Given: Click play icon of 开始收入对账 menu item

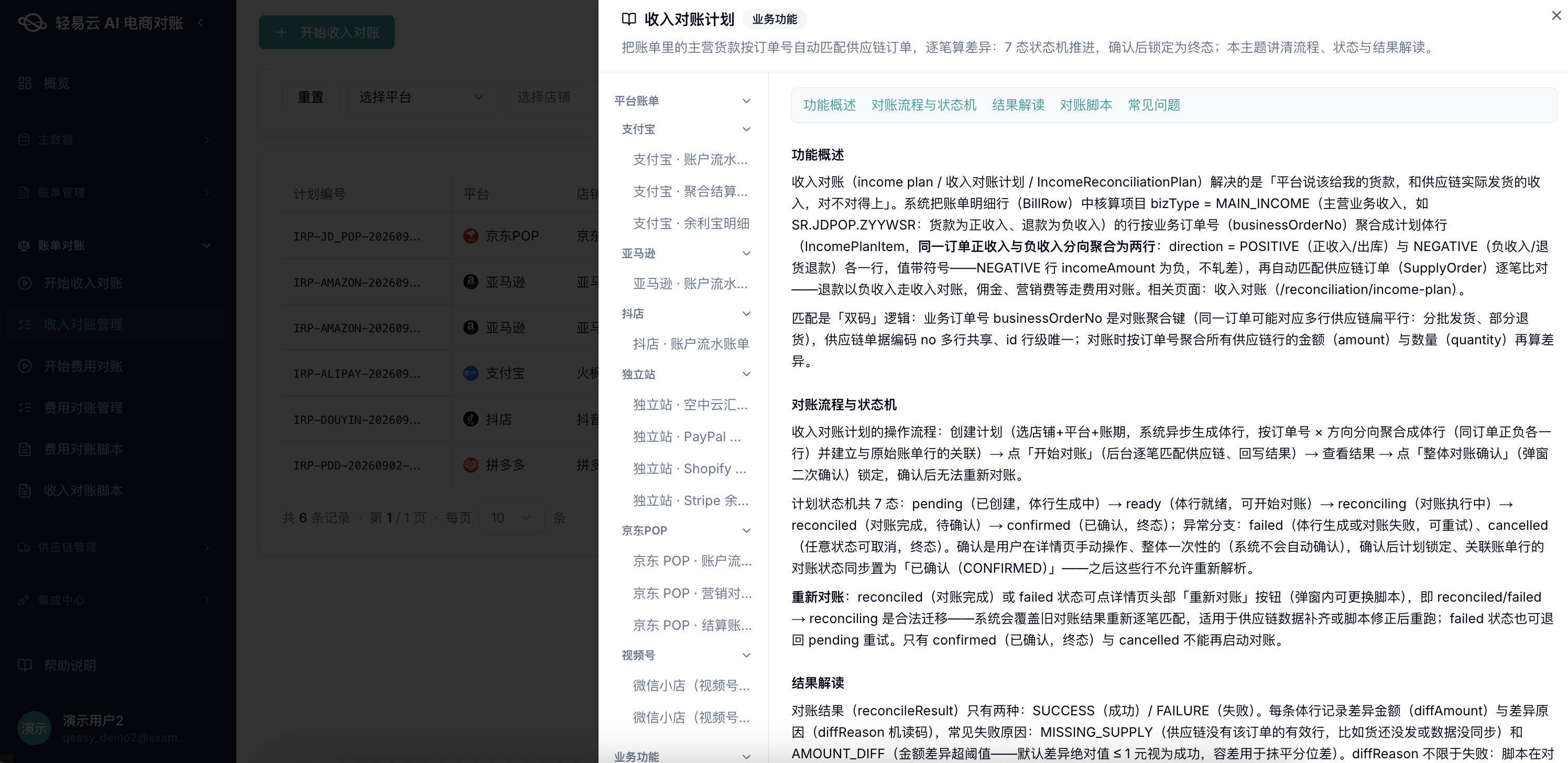Looking at the screenshot, I should pyautogui.click(x=25, y=283).
